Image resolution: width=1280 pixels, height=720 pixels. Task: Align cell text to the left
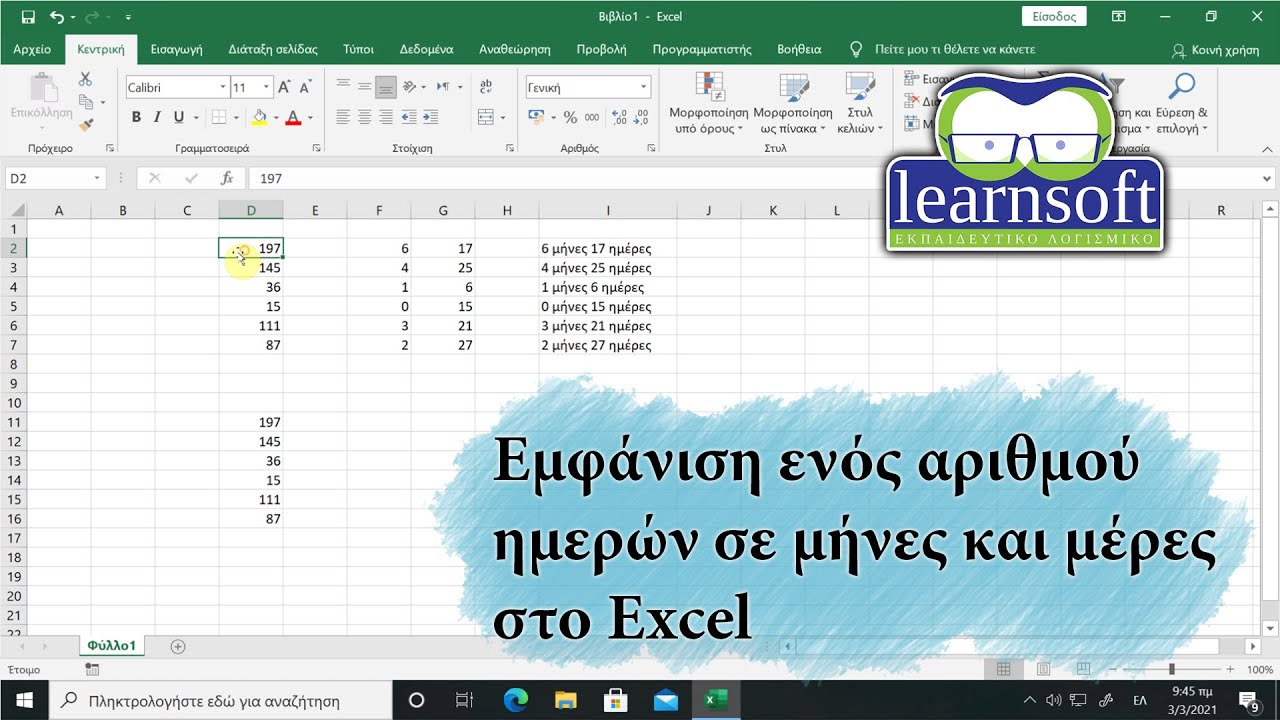click(x=343, y=117)
